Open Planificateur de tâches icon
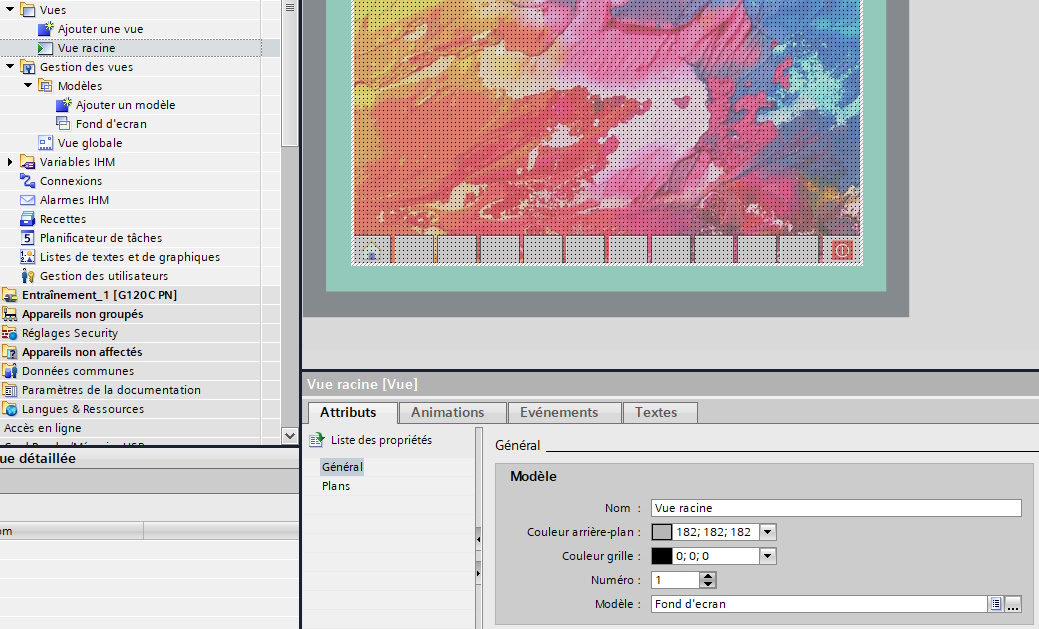1039x629 pixels. click(28, 238)
